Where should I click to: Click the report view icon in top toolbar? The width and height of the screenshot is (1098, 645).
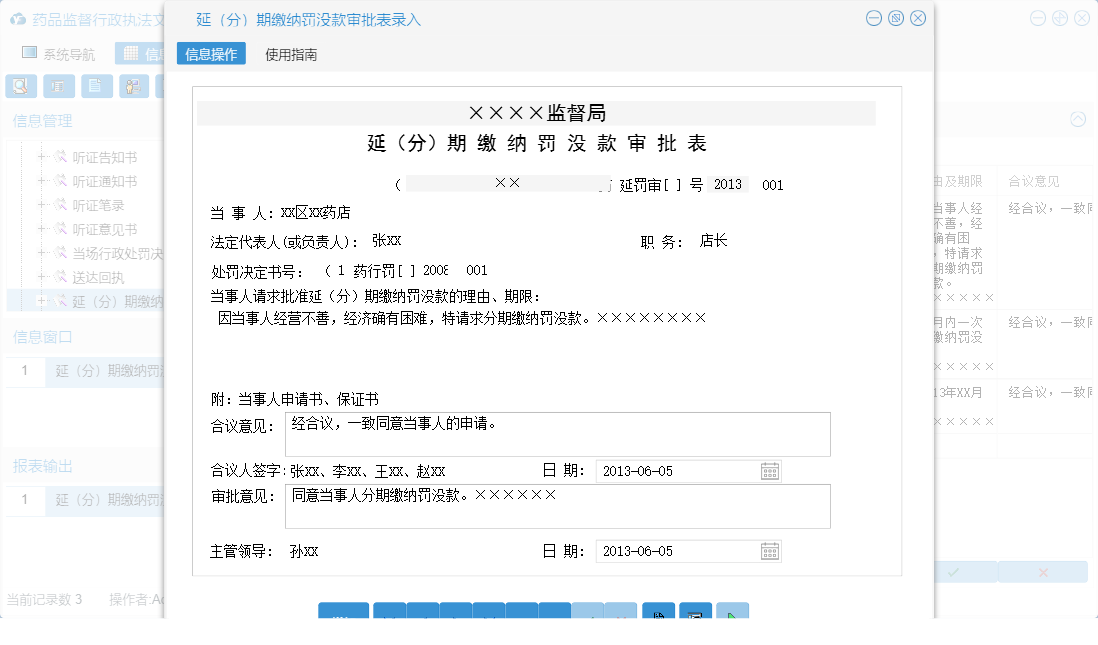58,86
